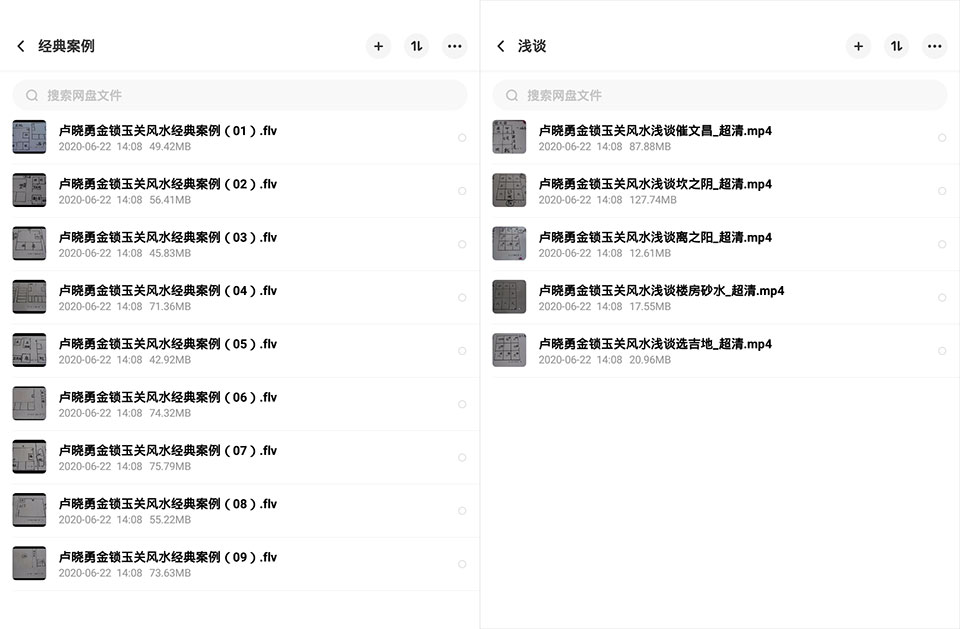Select the radio for 经典案例（09）.flv
Image resolution: width=960 pixels, height=629 pixels.
pos(462,564)
